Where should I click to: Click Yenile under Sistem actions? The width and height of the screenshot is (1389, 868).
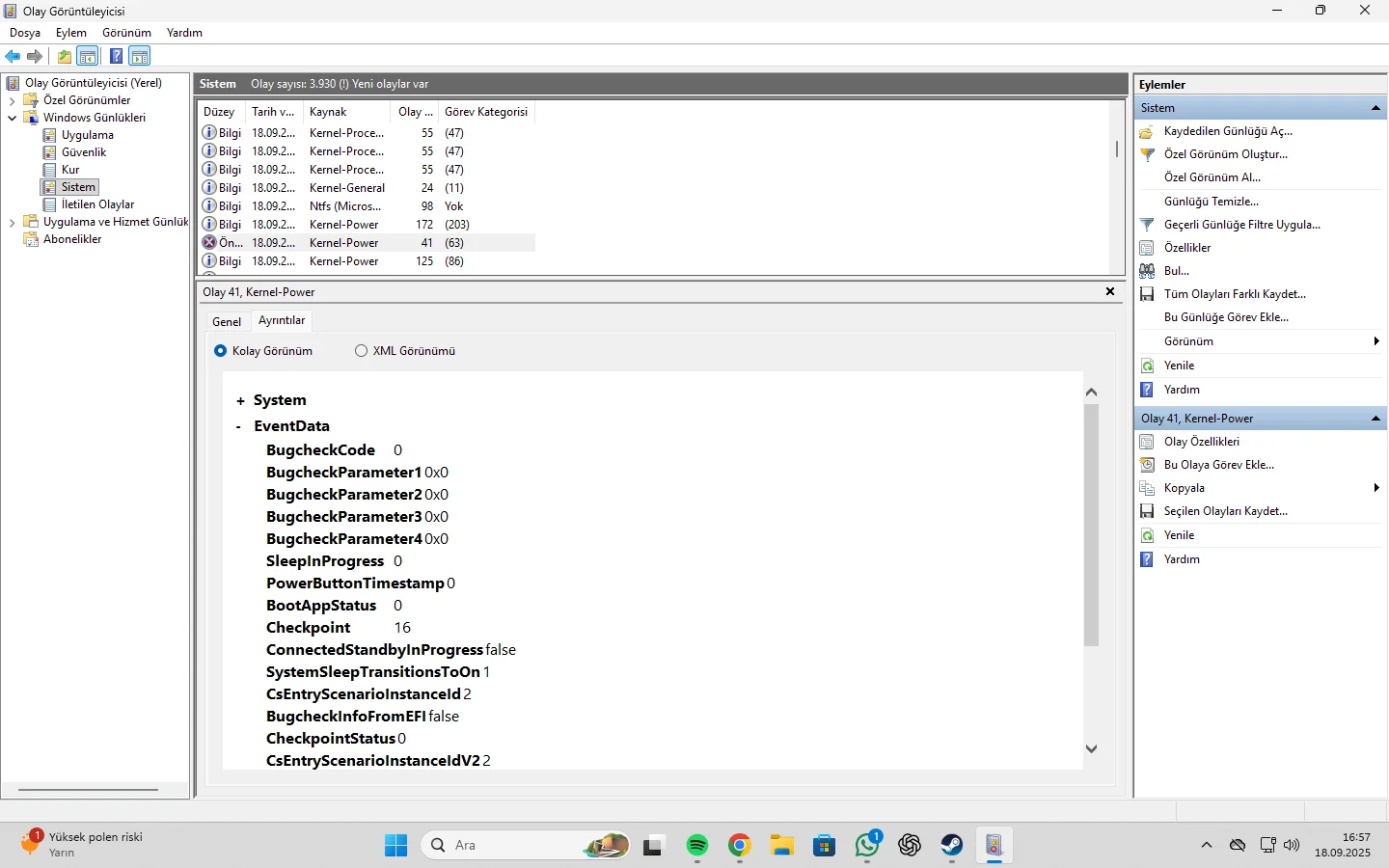(x=1179, y=366)
